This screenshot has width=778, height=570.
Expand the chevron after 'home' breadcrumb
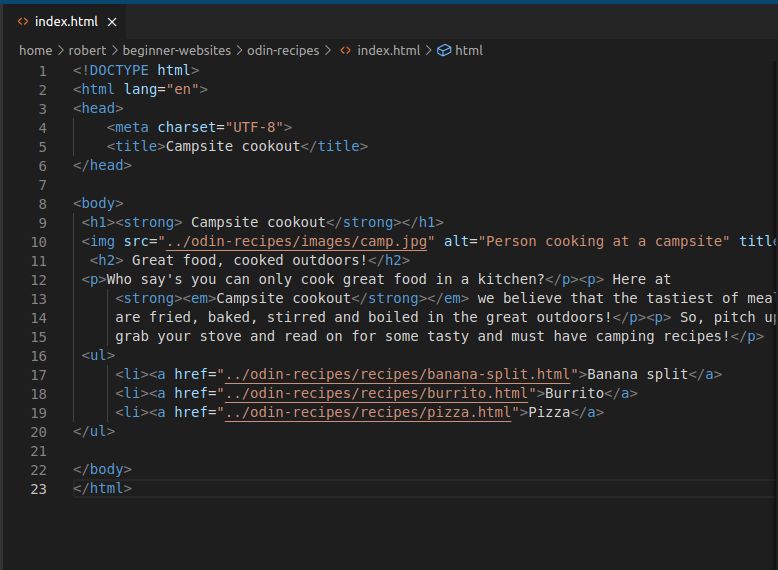click(61, 51)
